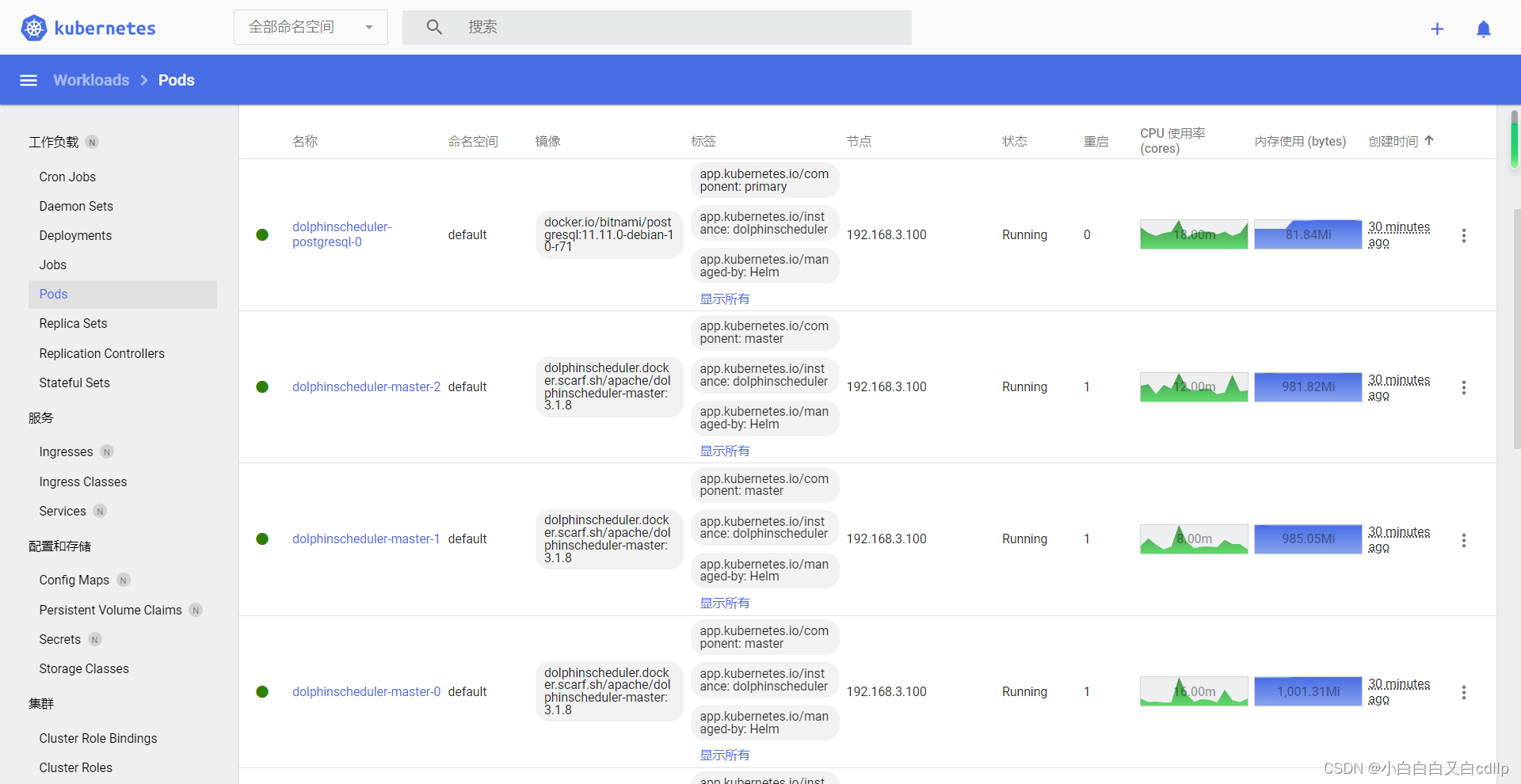Screen dimensions: 1521x784
Task: Click CPU usage sparkline for postgresql-0
Action: point(1194,234)
